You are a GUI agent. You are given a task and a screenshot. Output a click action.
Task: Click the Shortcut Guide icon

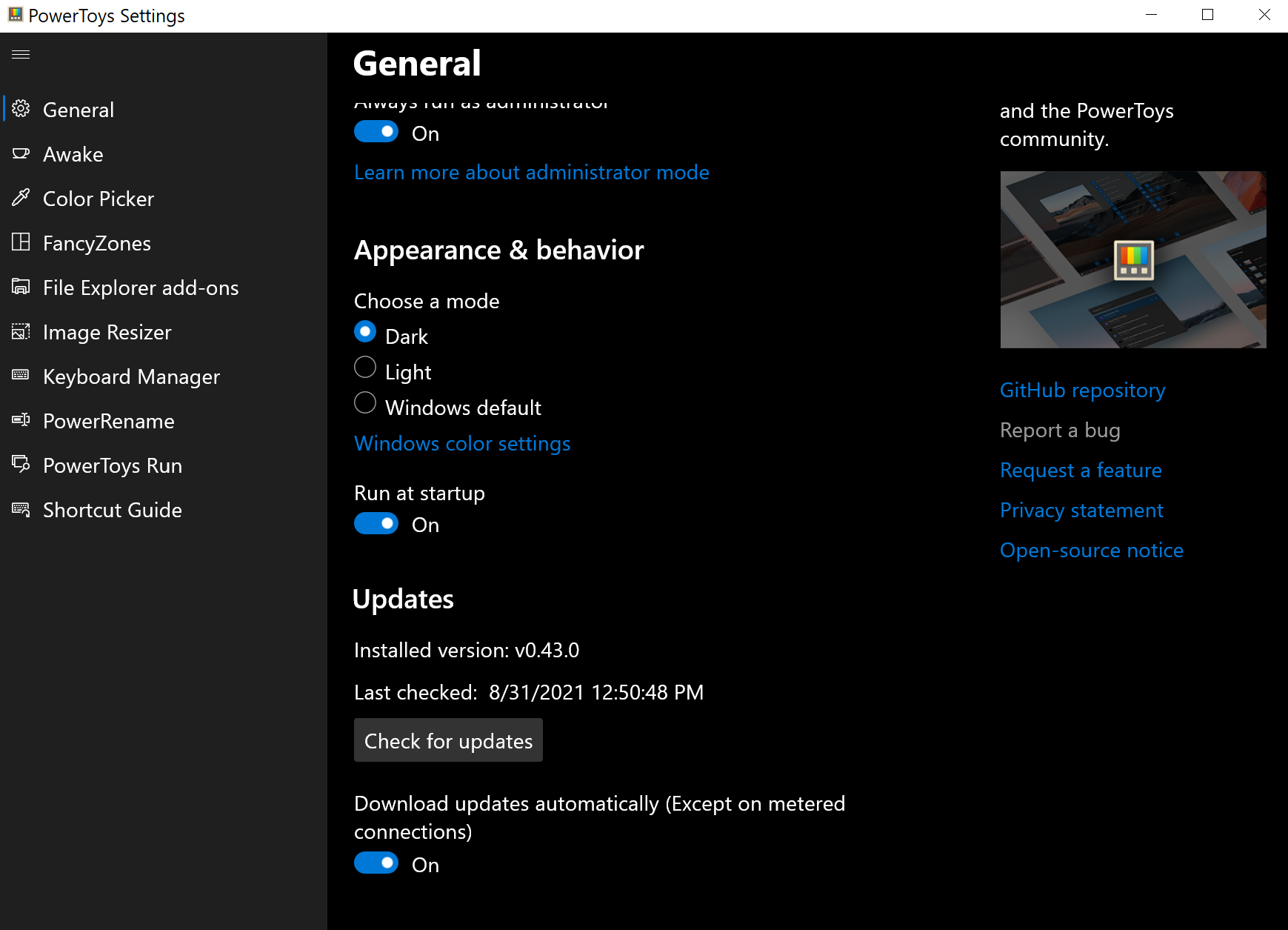[21, 509]
